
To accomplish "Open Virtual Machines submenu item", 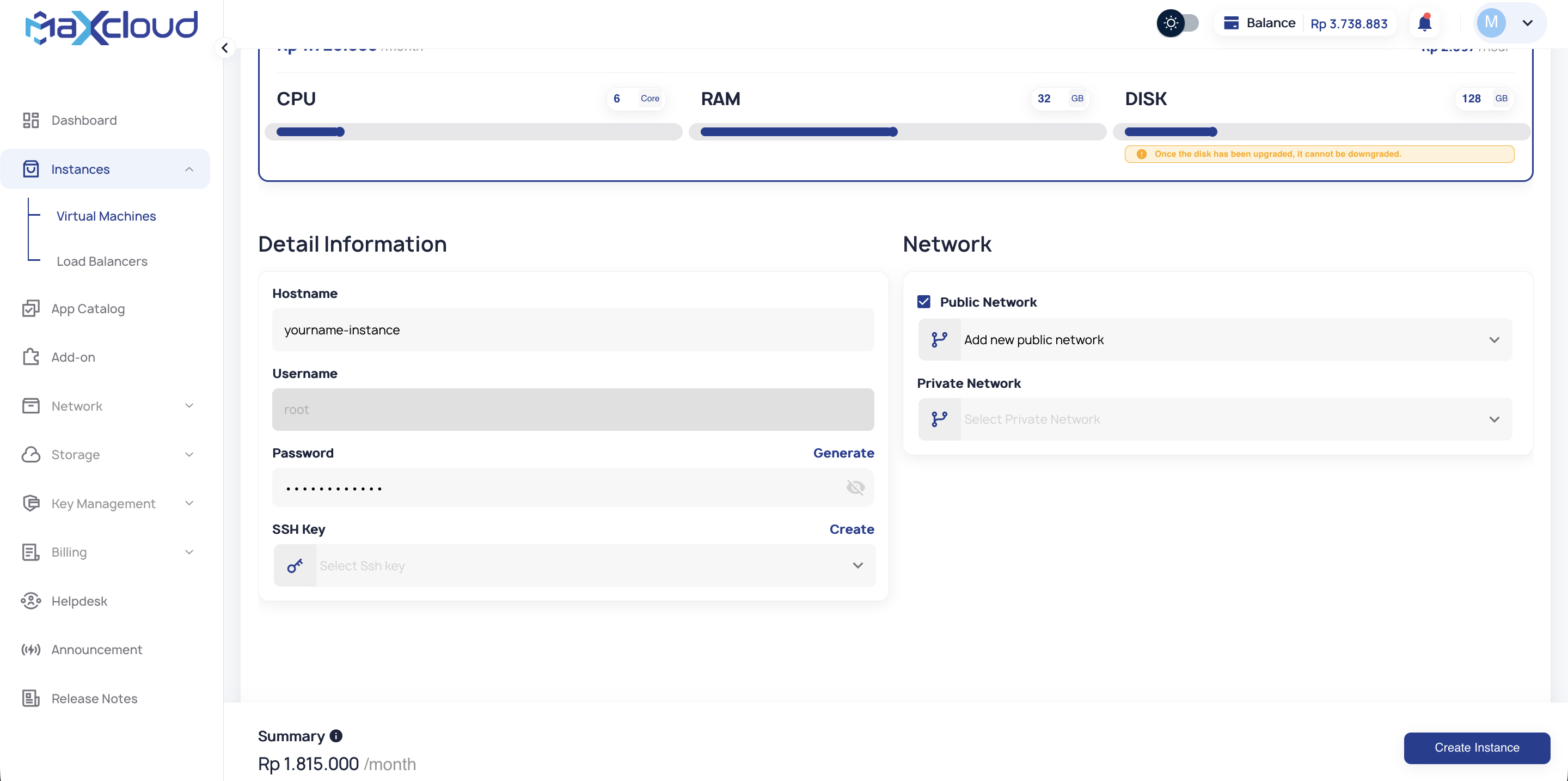I will click(x=106, y=216).
